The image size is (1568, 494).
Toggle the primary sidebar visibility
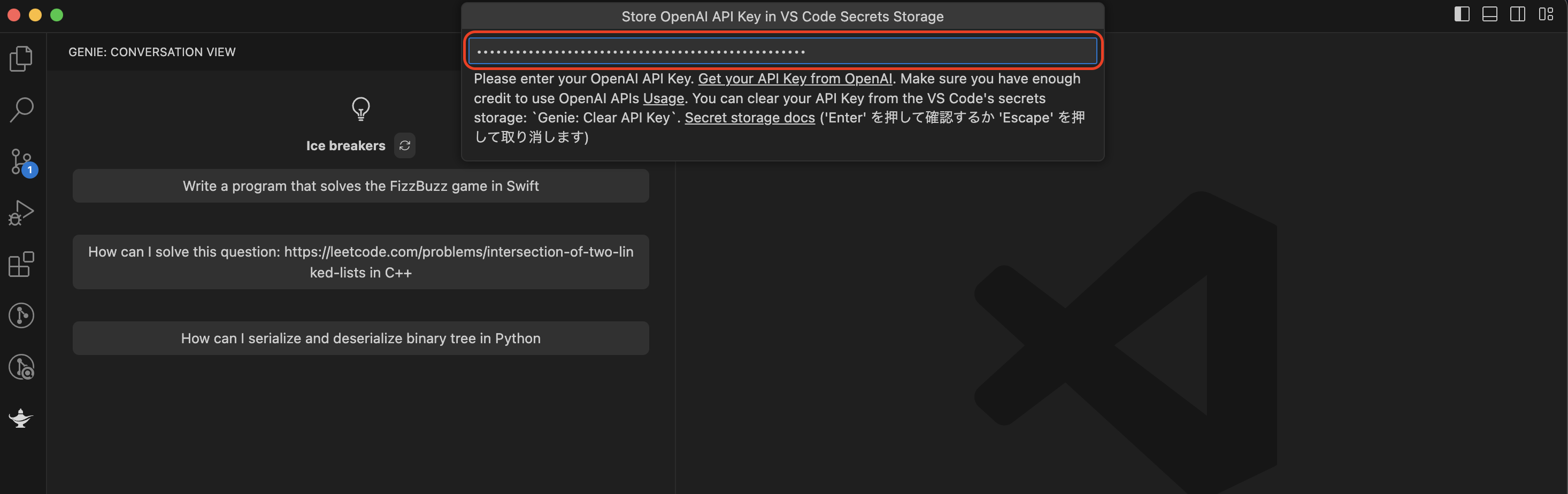click(x=1462, y=14)
